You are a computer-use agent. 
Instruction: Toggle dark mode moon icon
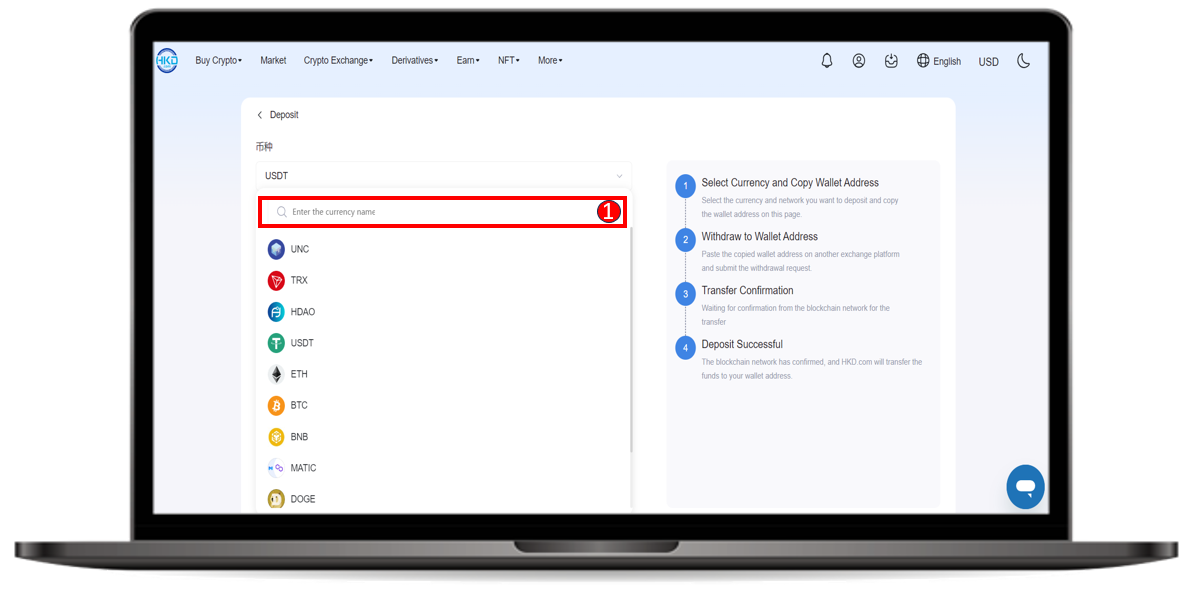(1023, 61)
